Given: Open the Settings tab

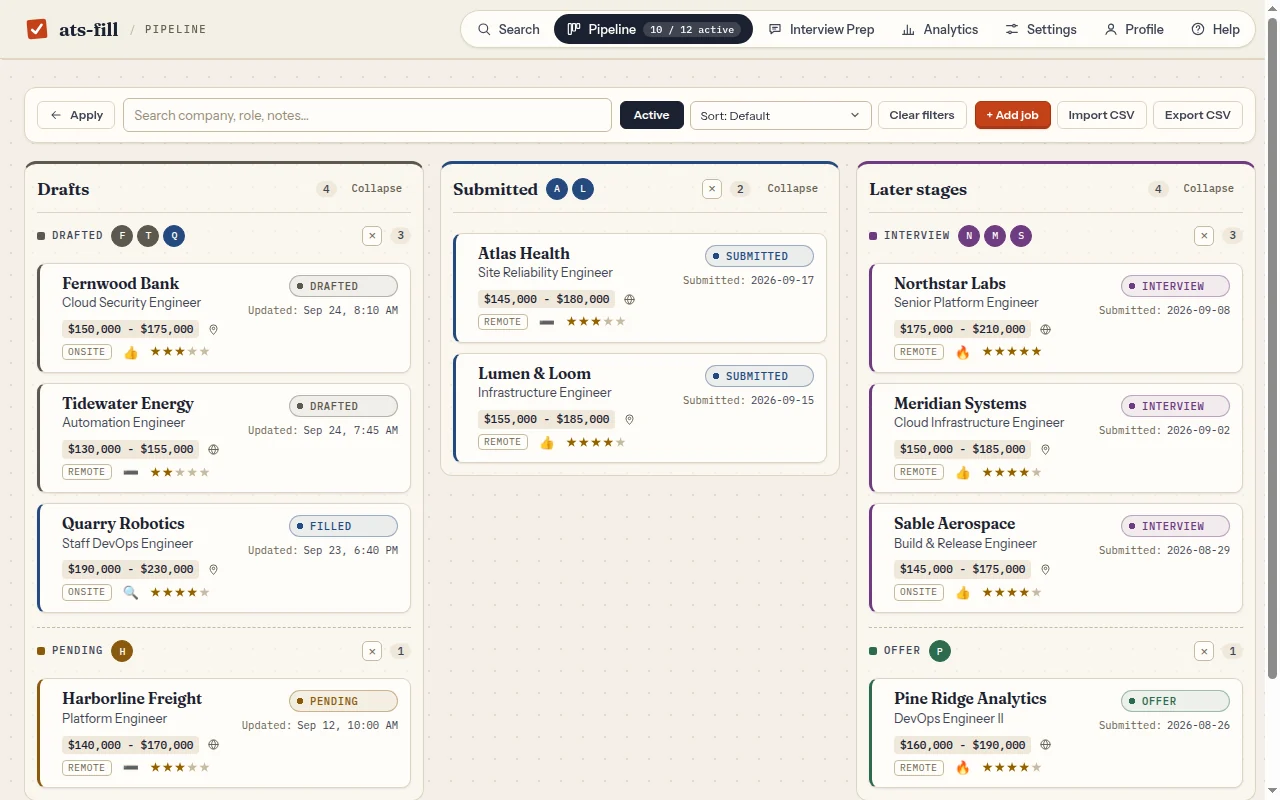Looking at the screenshot, I should [x=1041, y=29].
